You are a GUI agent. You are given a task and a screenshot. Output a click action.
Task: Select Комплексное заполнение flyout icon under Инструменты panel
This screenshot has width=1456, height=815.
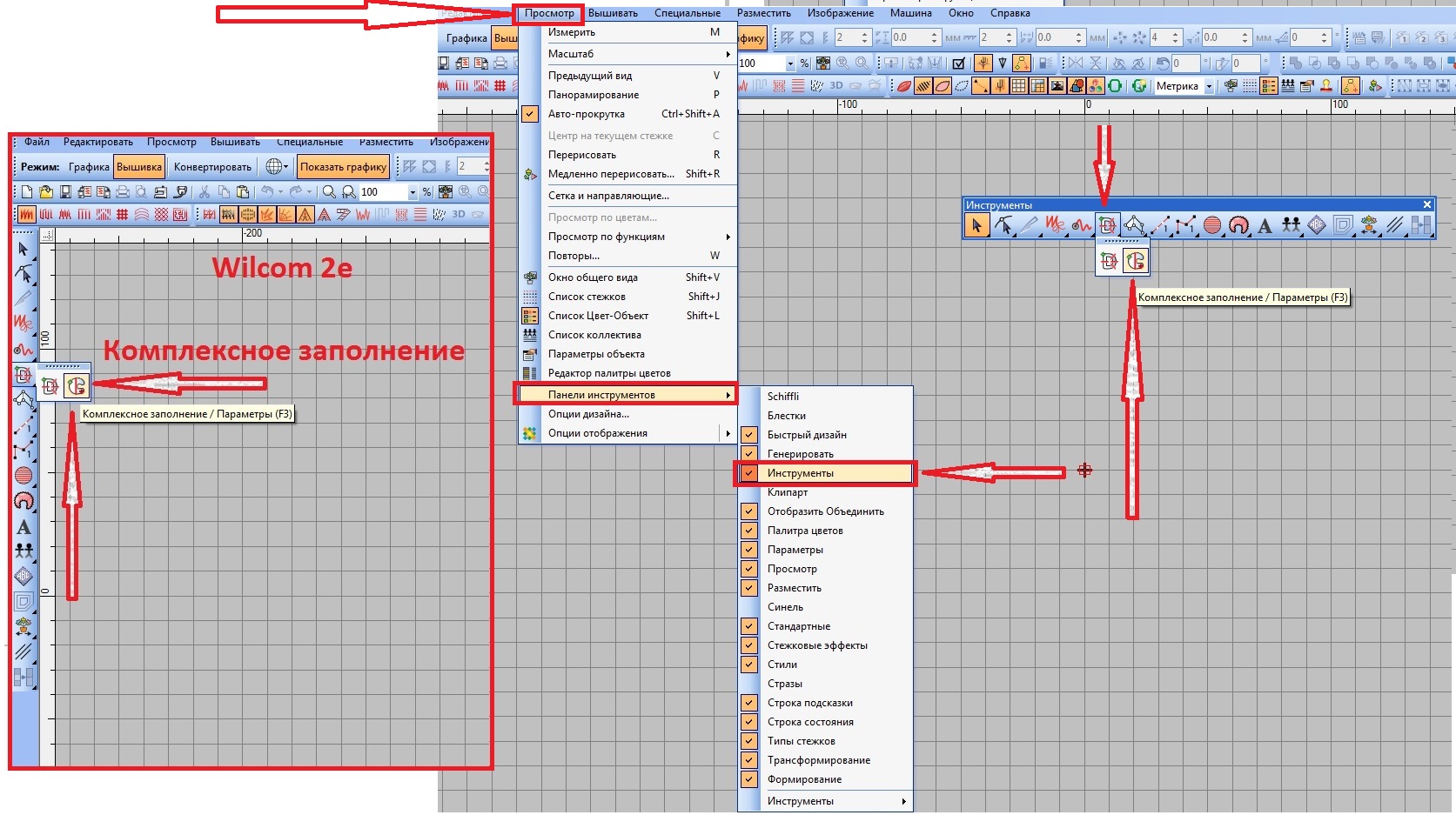(x=1135, y=260)
